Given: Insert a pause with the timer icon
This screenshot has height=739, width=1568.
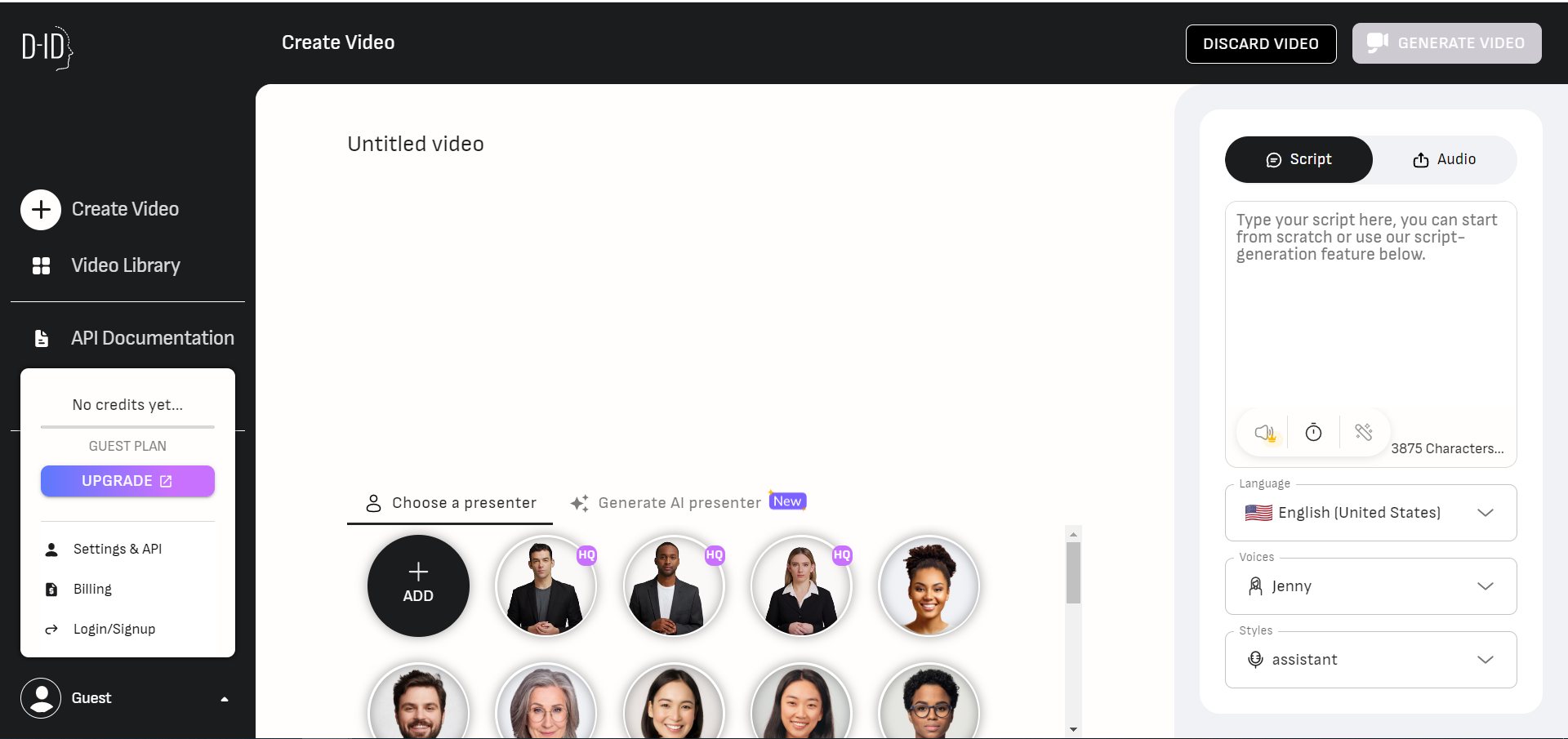Looking at the screenshot, I should coord(1313,432).
